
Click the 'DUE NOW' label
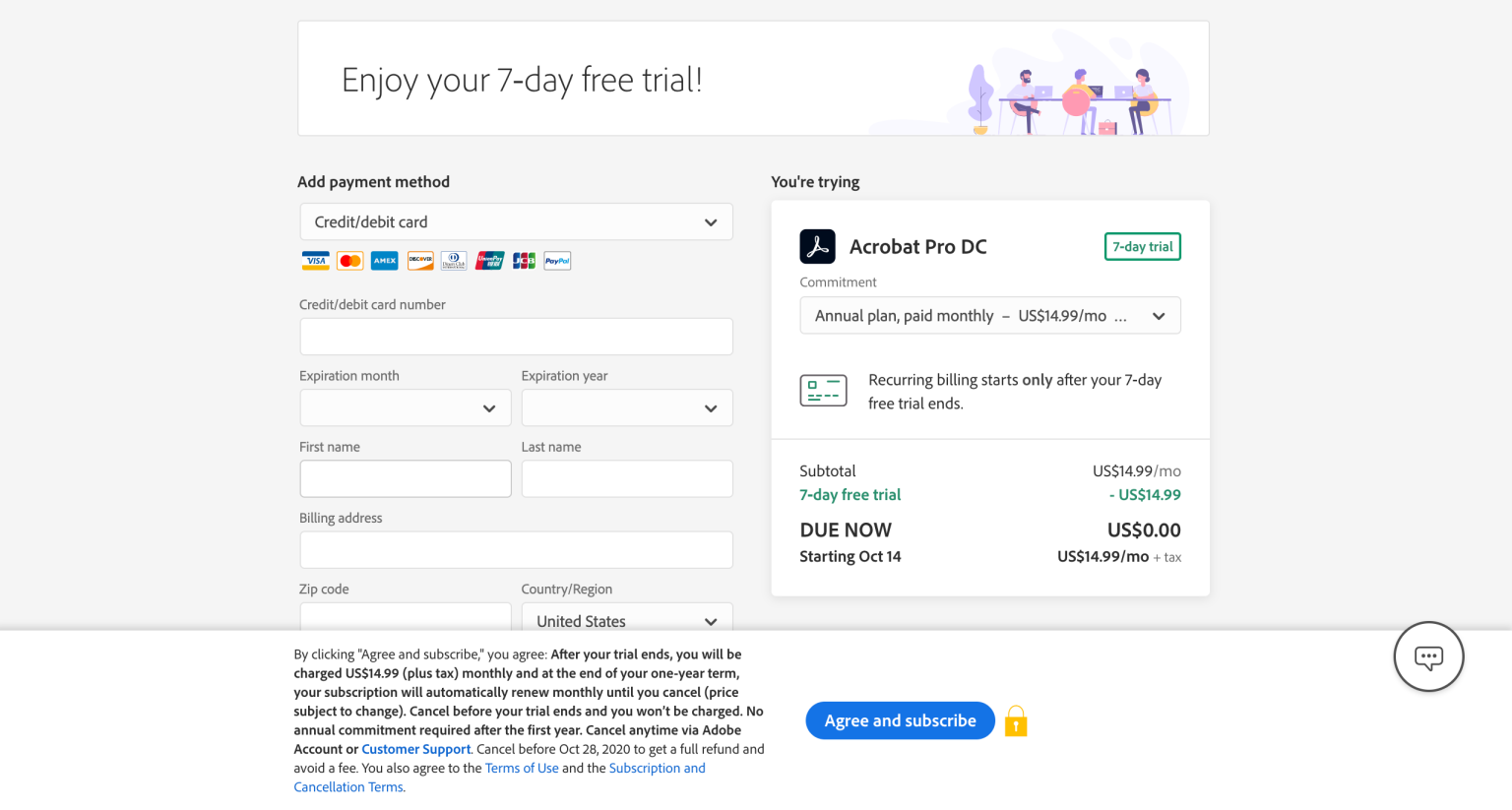(x=846, y=530)
